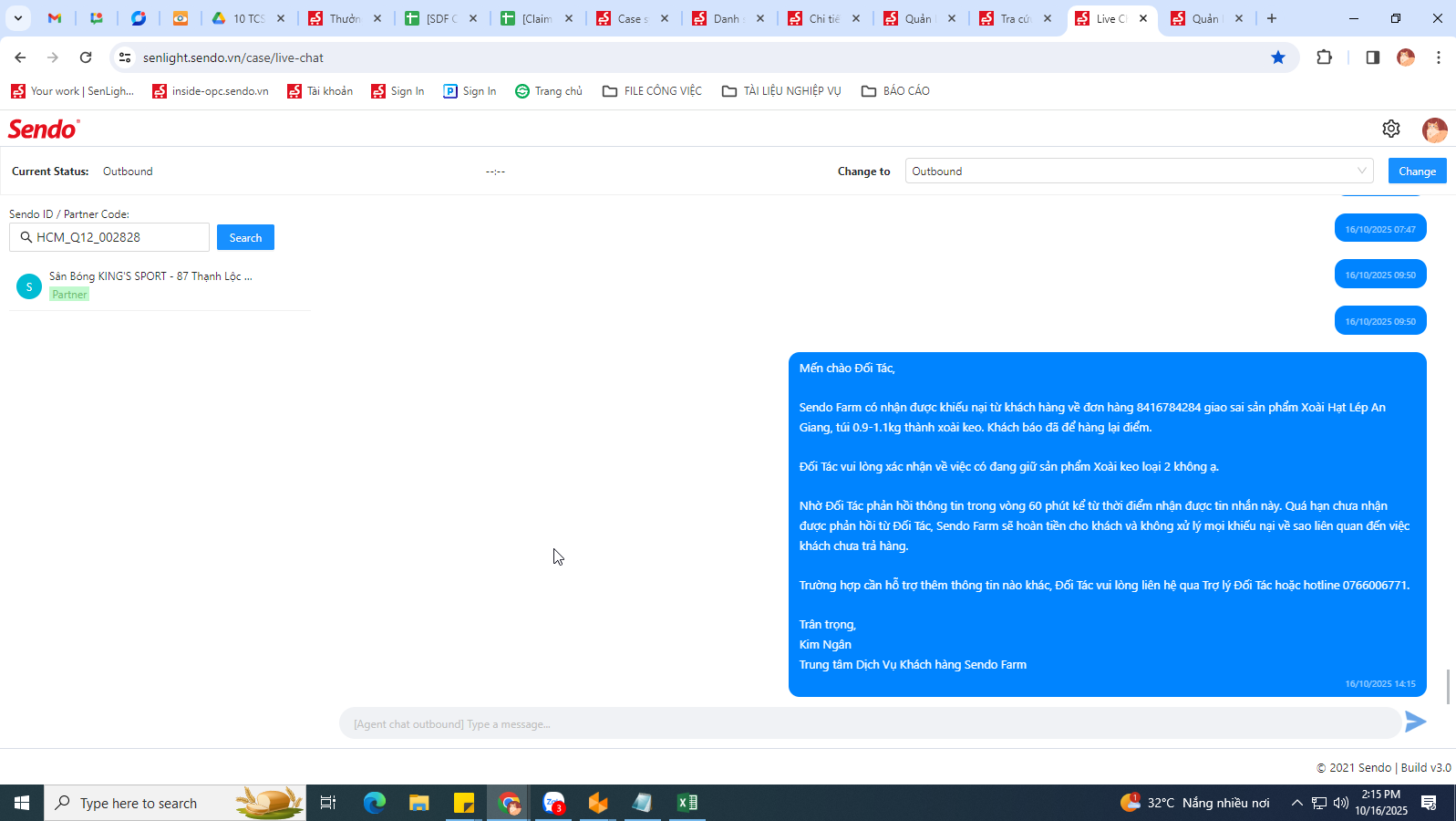Click the Sendo logo
The image size is (1456, 821).
pyautogui.click(x=44, y=129)
